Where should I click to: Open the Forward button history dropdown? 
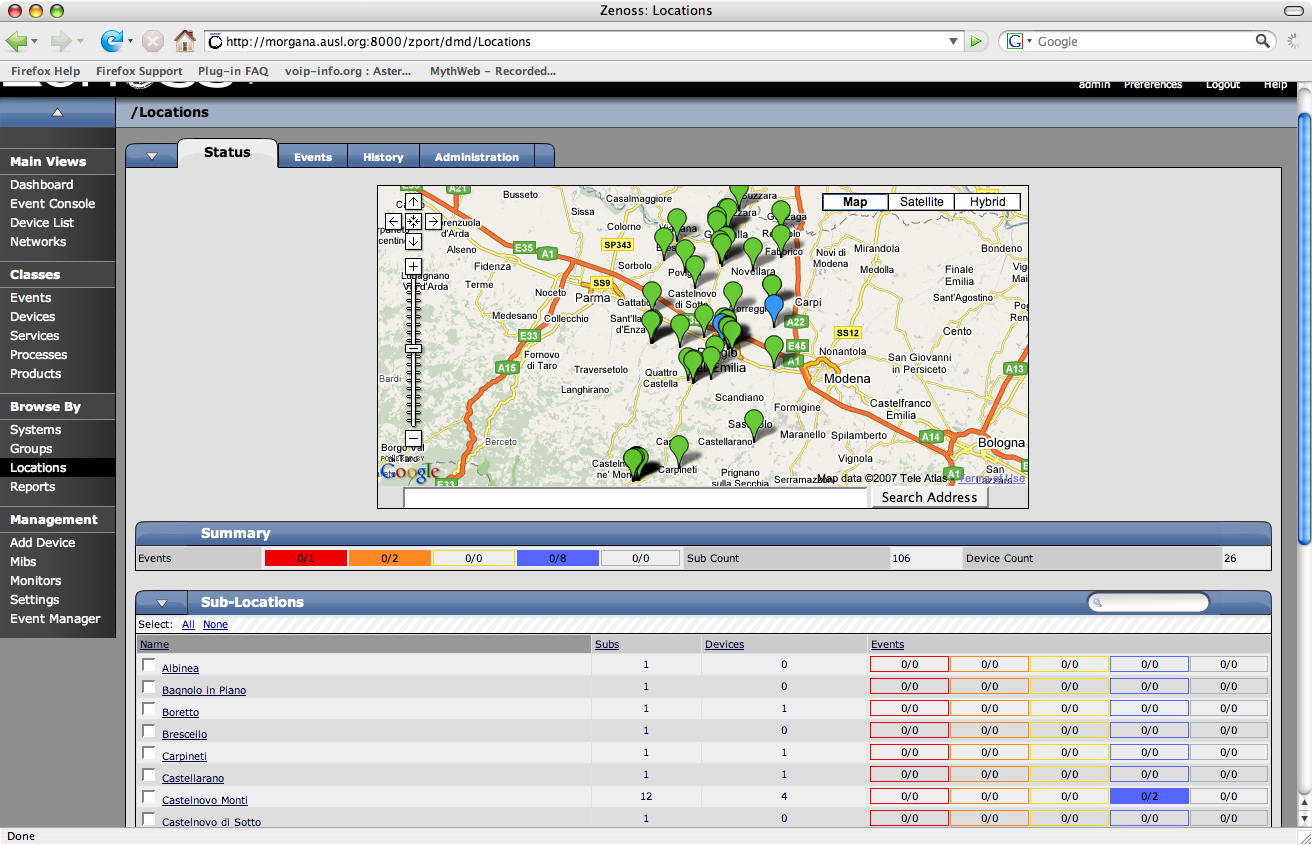click(x=78, y=42)
